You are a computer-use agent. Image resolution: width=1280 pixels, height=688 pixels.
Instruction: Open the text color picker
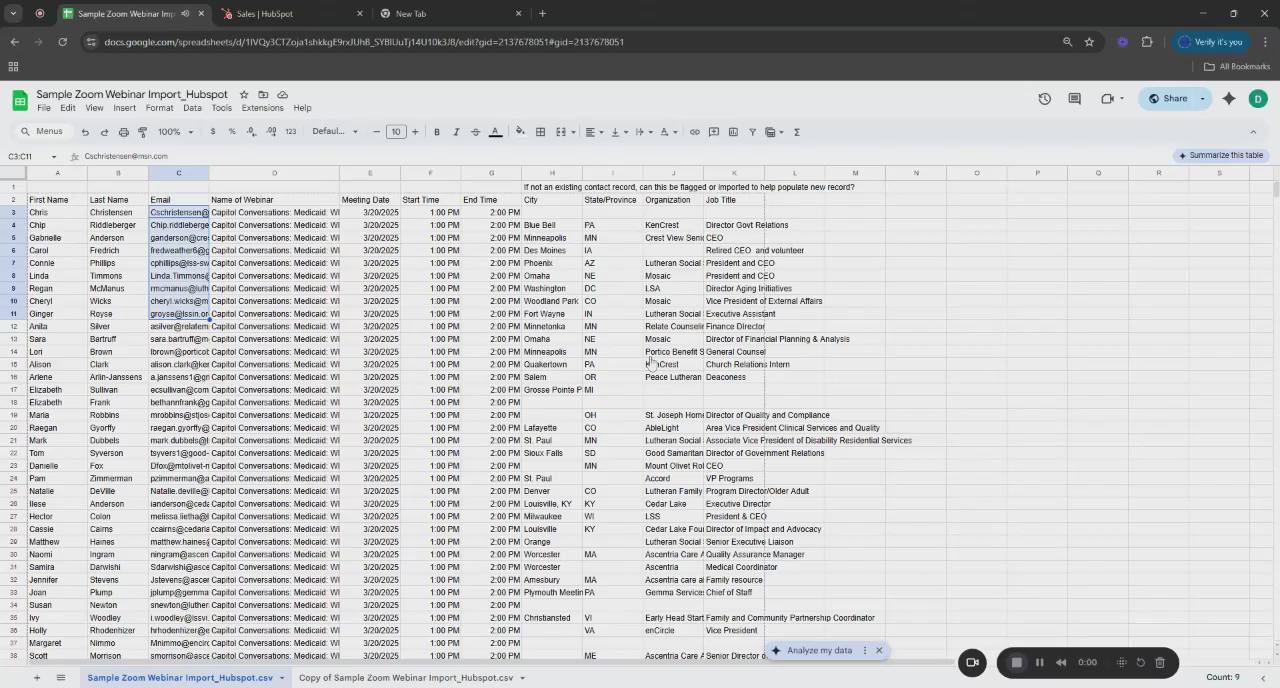[x=494, y=132]
